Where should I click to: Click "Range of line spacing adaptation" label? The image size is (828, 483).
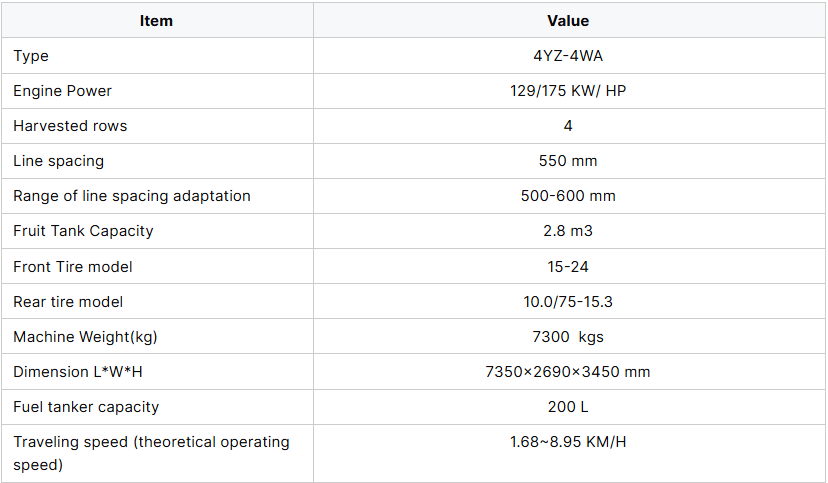click(x=132, y=196)
